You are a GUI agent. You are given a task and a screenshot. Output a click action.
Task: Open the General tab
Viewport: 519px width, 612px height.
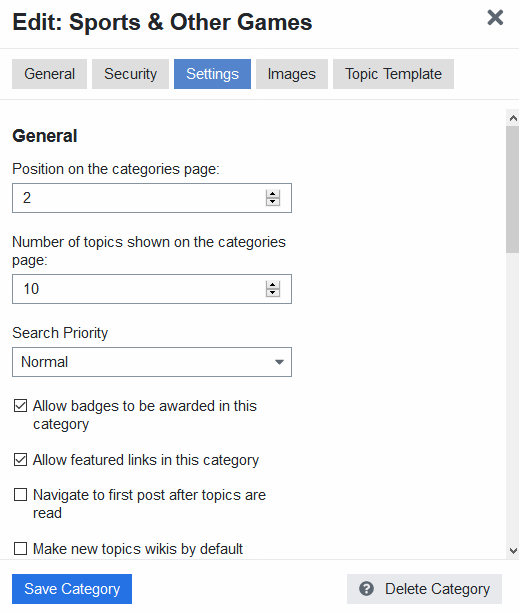[50, 74]
